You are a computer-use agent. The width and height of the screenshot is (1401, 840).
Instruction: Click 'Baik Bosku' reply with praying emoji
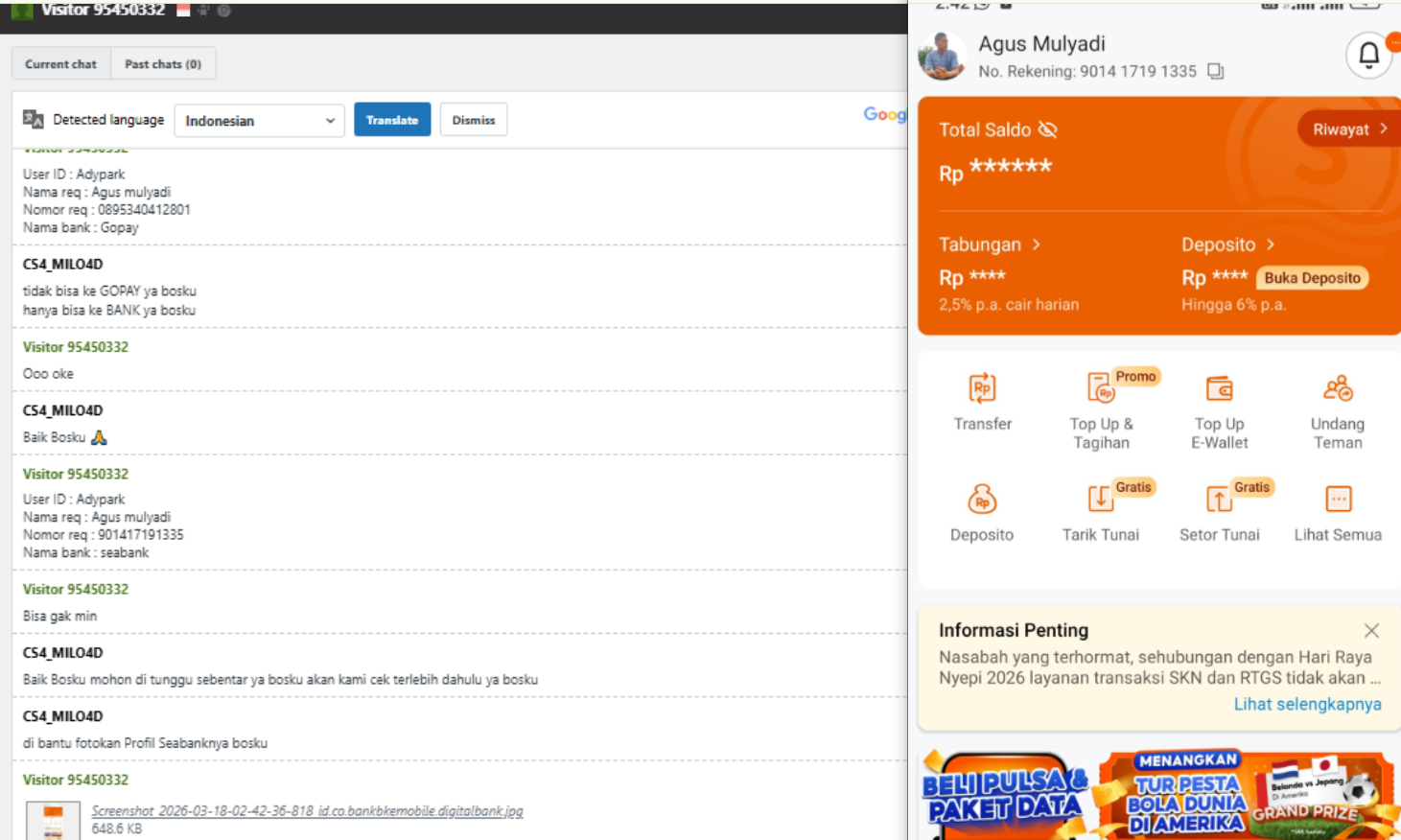point(65,437)
